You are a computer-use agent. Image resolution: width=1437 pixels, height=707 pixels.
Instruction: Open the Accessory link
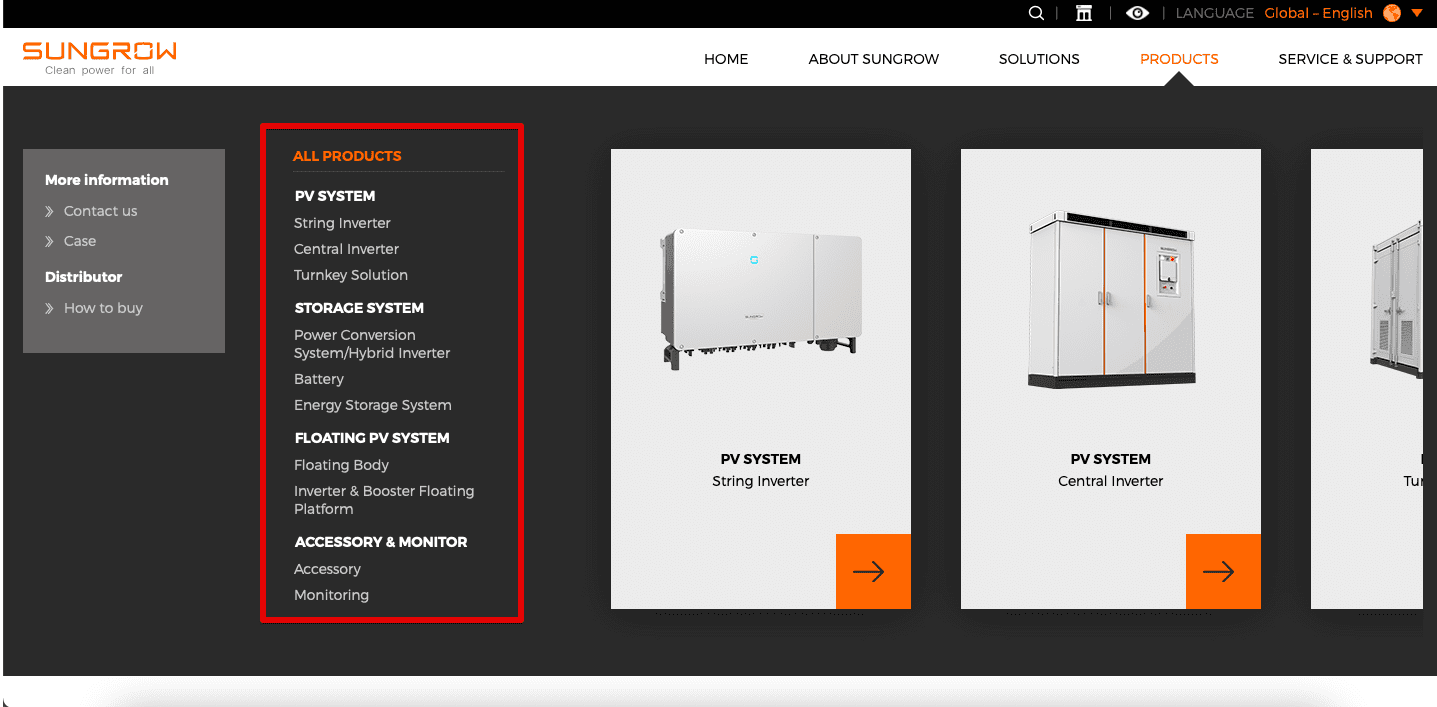[327, 569]
